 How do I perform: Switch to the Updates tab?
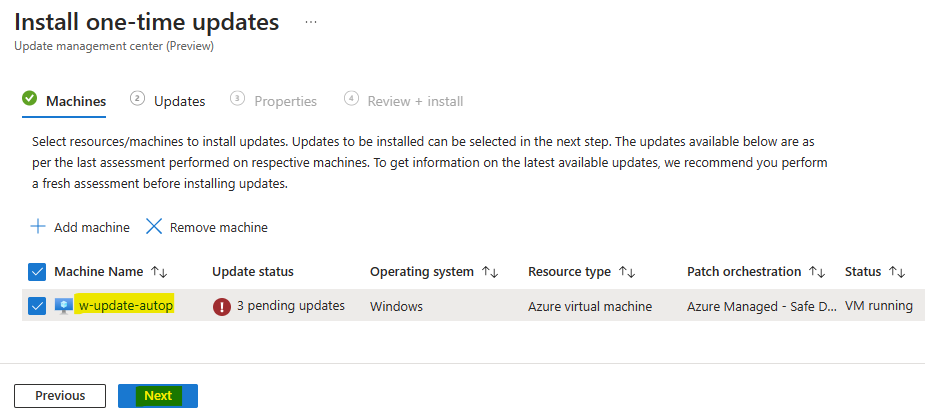click(x=179, y=101)
